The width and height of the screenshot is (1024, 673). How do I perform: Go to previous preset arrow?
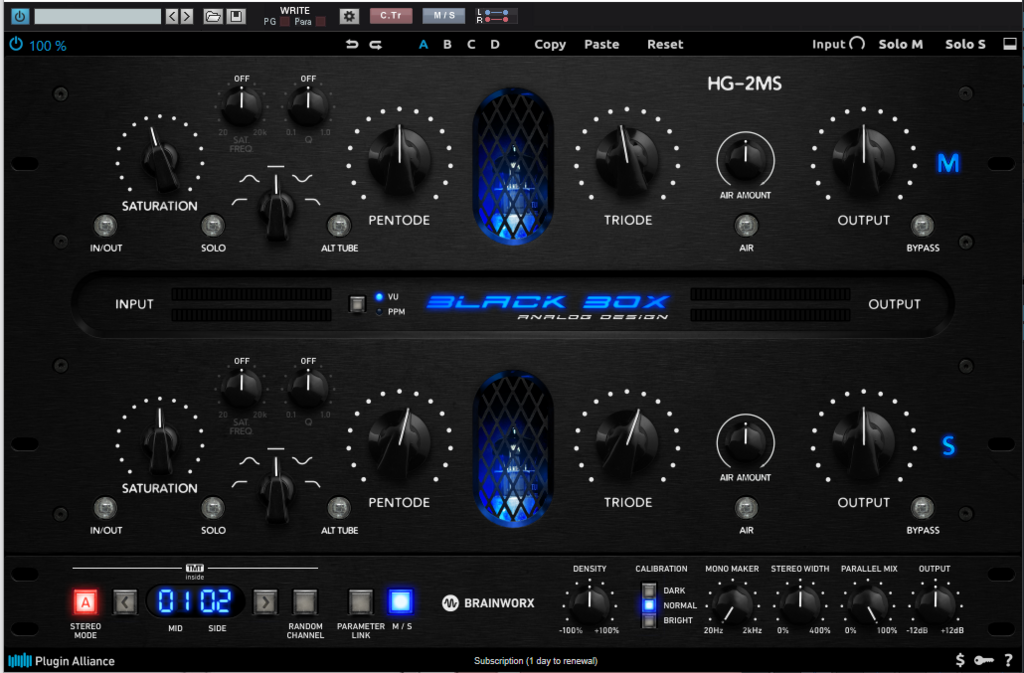[172, 16]
